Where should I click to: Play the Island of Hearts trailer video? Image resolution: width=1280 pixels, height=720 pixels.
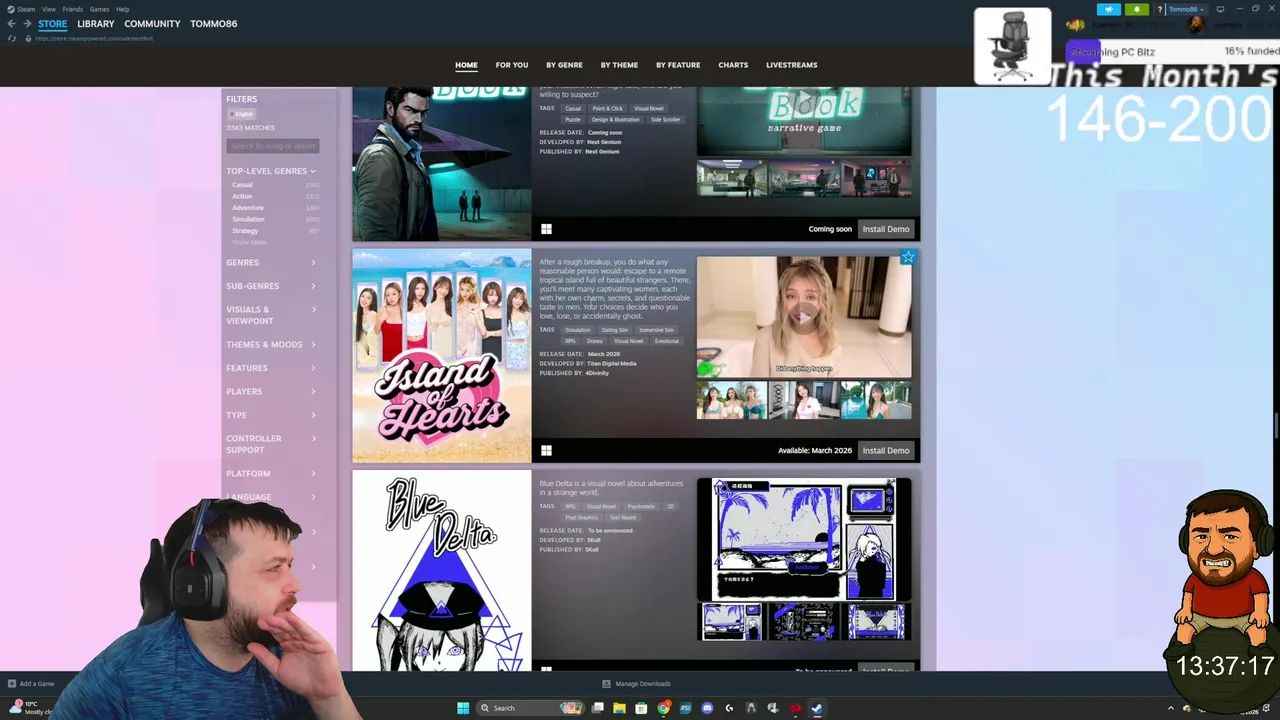tap(804, 317)
